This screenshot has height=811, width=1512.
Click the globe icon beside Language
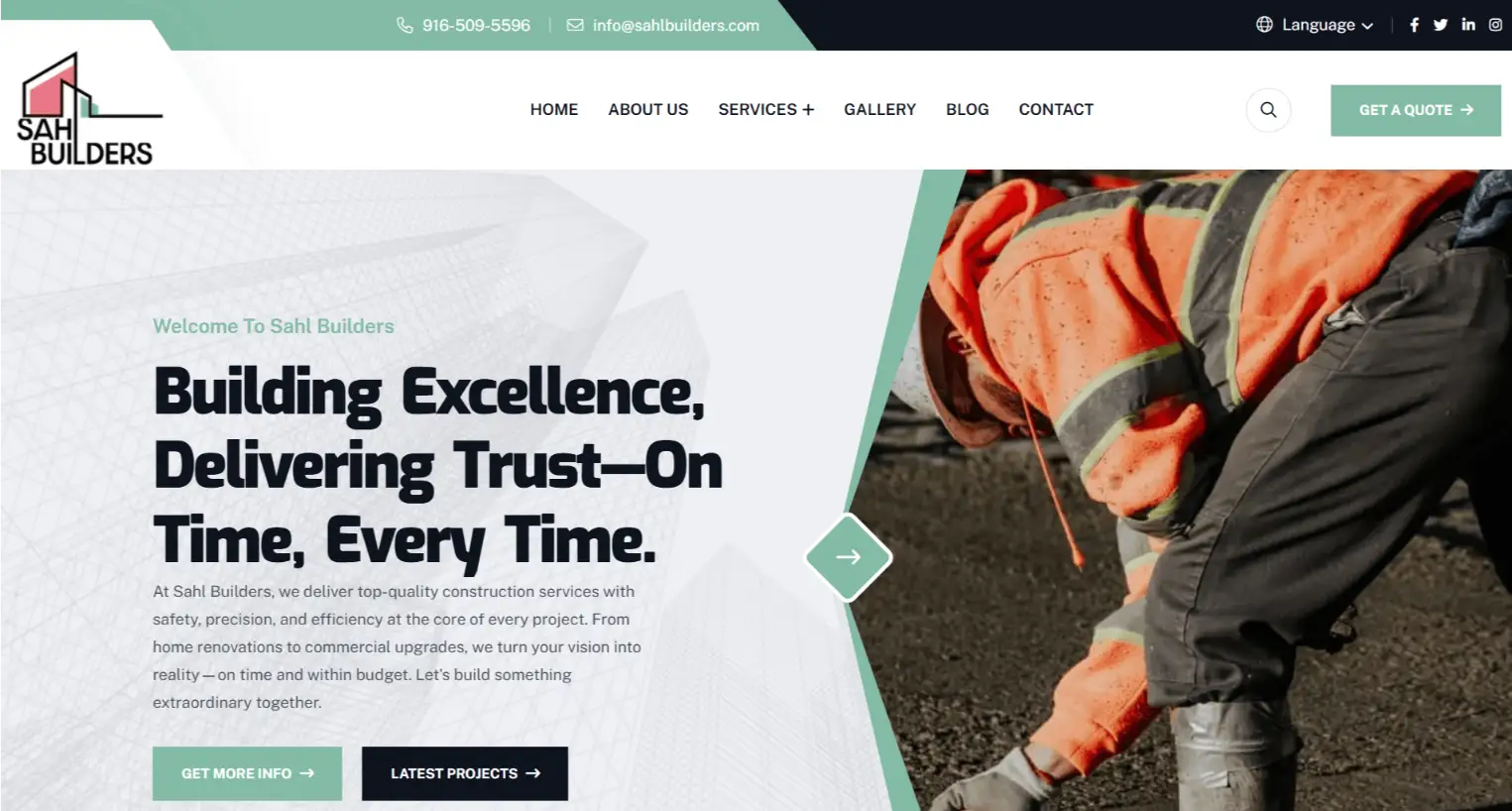point(1264,25)
